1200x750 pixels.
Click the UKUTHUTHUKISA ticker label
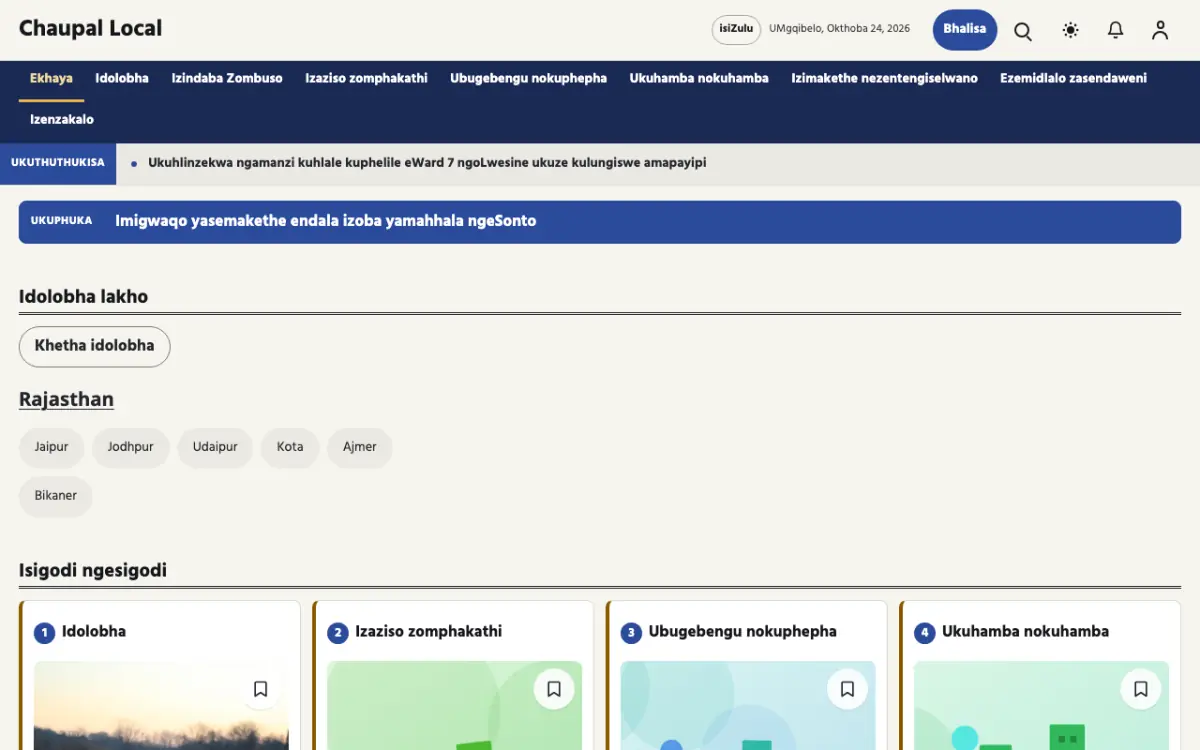pyautogui.click(x=58, y=163)
